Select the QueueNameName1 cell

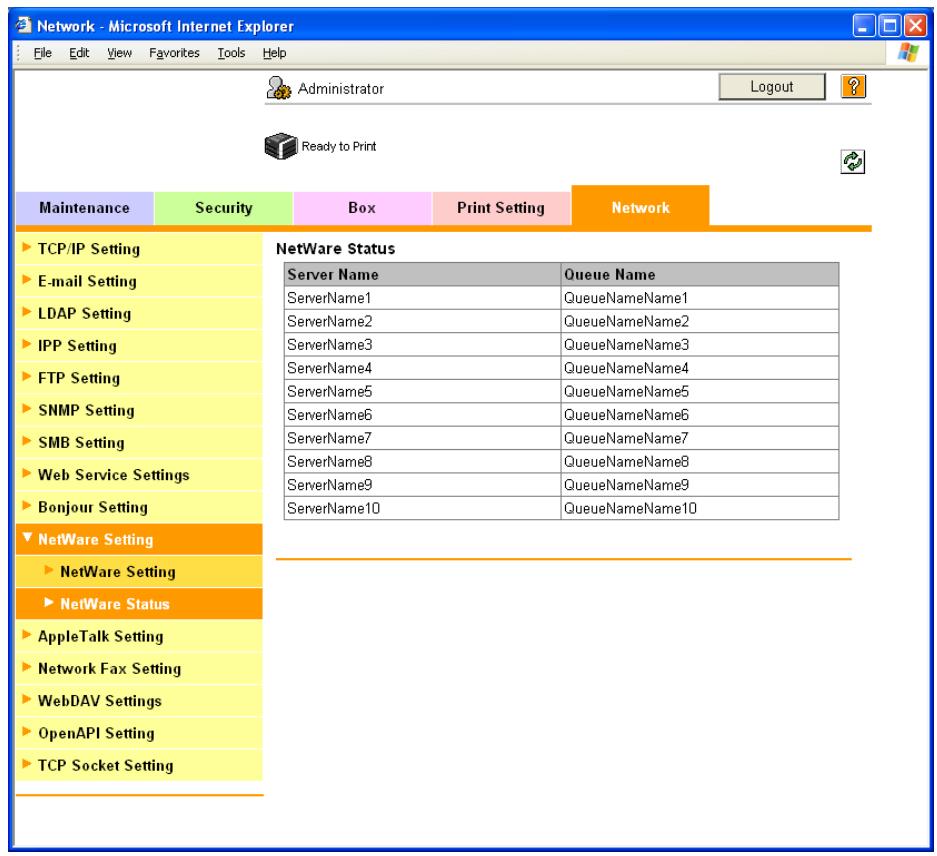tap(700, 298)
